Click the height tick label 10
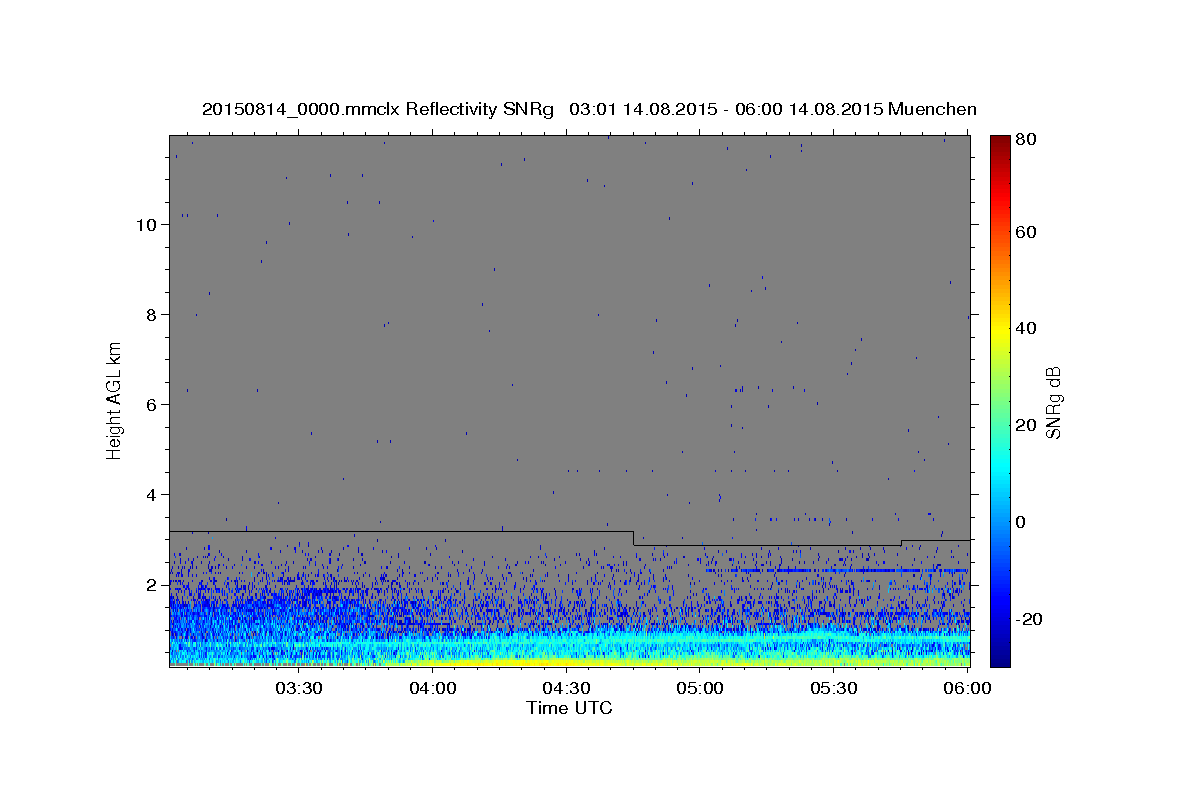Viewport: 1200px width, 800px height. pyautogui.click(x=147, y=224)
